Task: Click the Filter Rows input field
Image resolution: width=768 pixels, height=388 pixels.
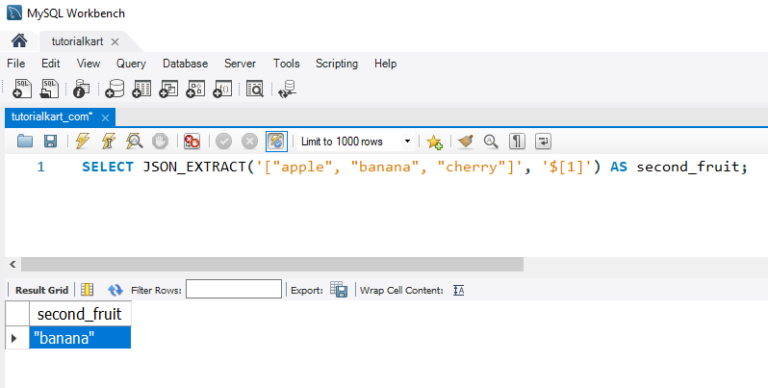Action: point(234,289)
